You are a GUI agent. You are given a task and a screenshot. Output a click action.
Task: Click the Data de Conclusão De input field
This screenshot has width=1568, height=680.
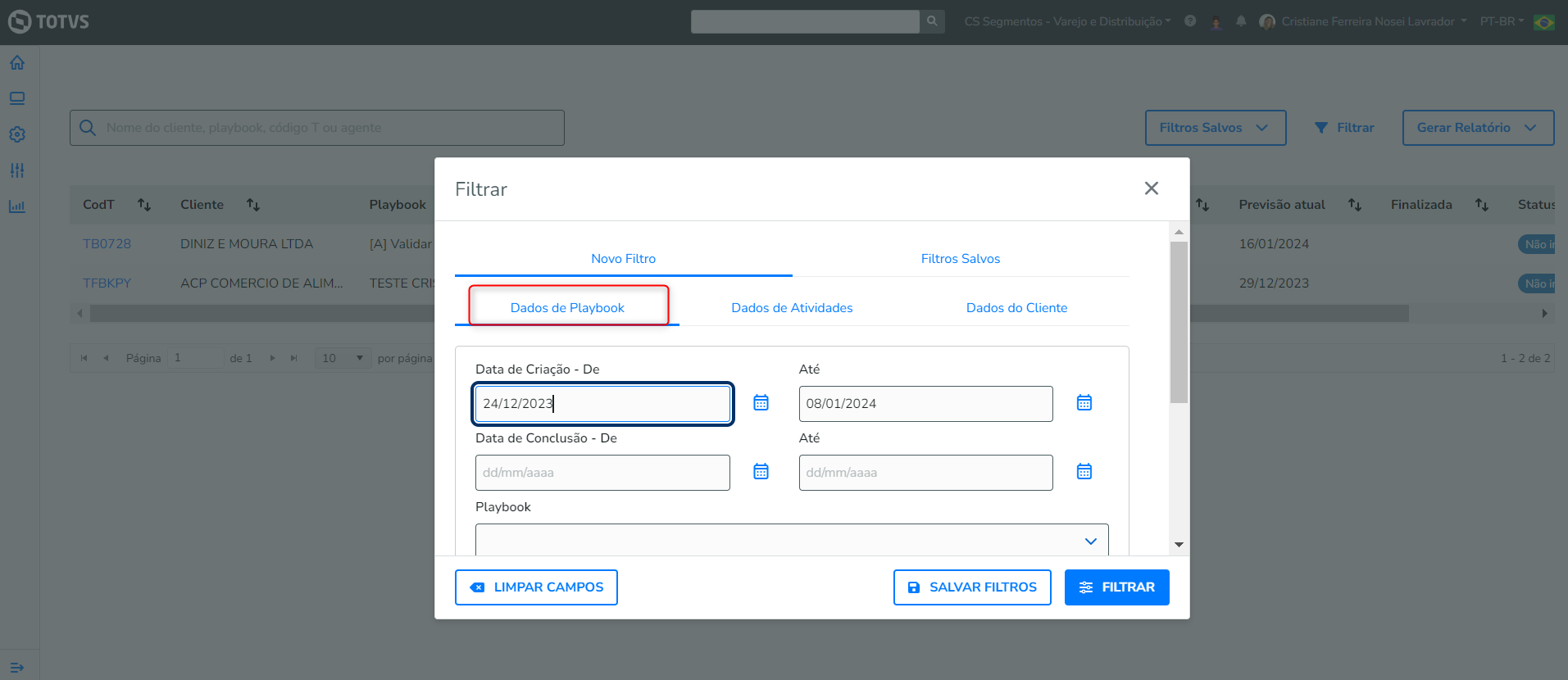[x=602, y=473]
